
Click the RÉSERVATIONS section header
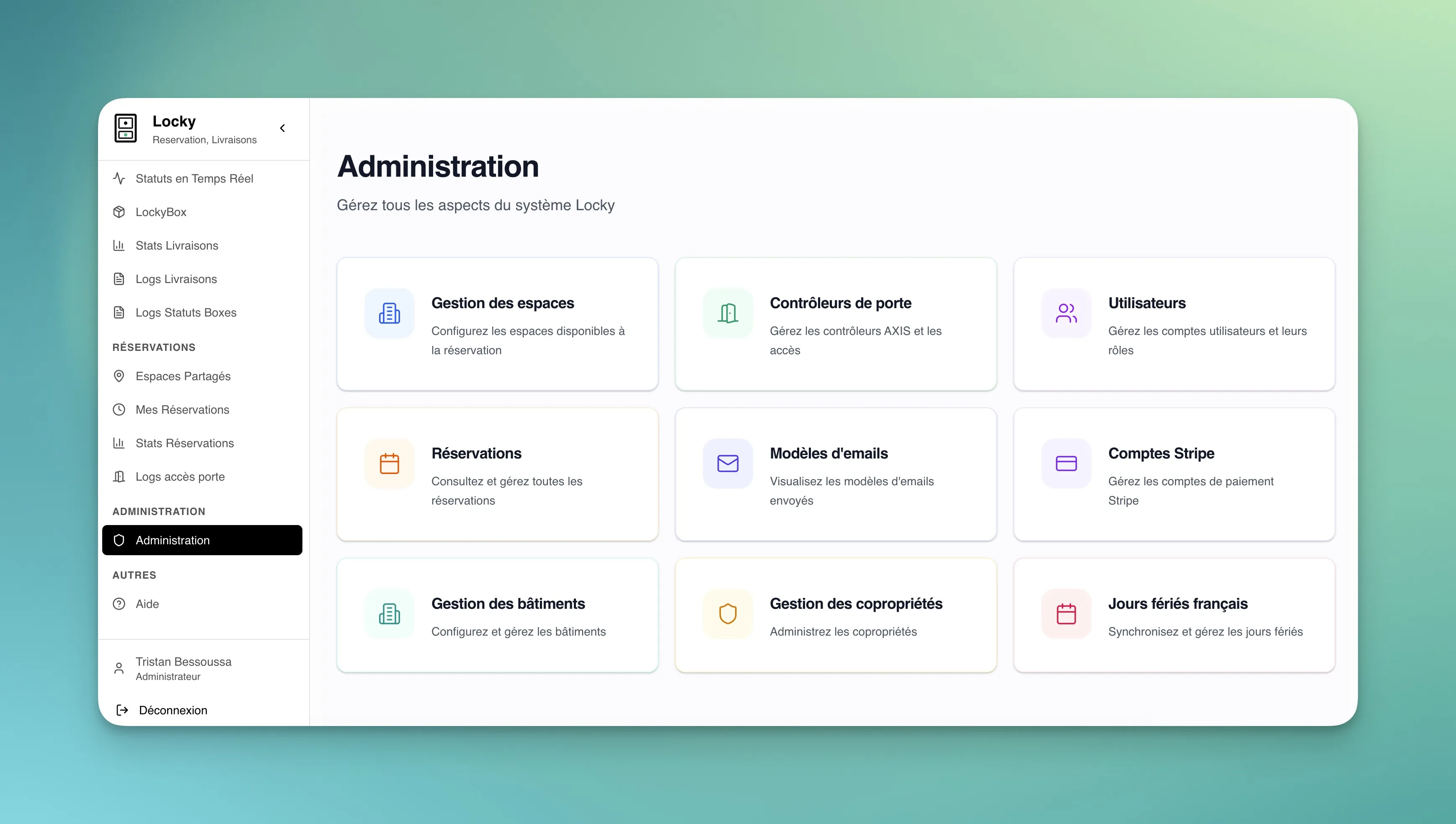click(154, 347)
